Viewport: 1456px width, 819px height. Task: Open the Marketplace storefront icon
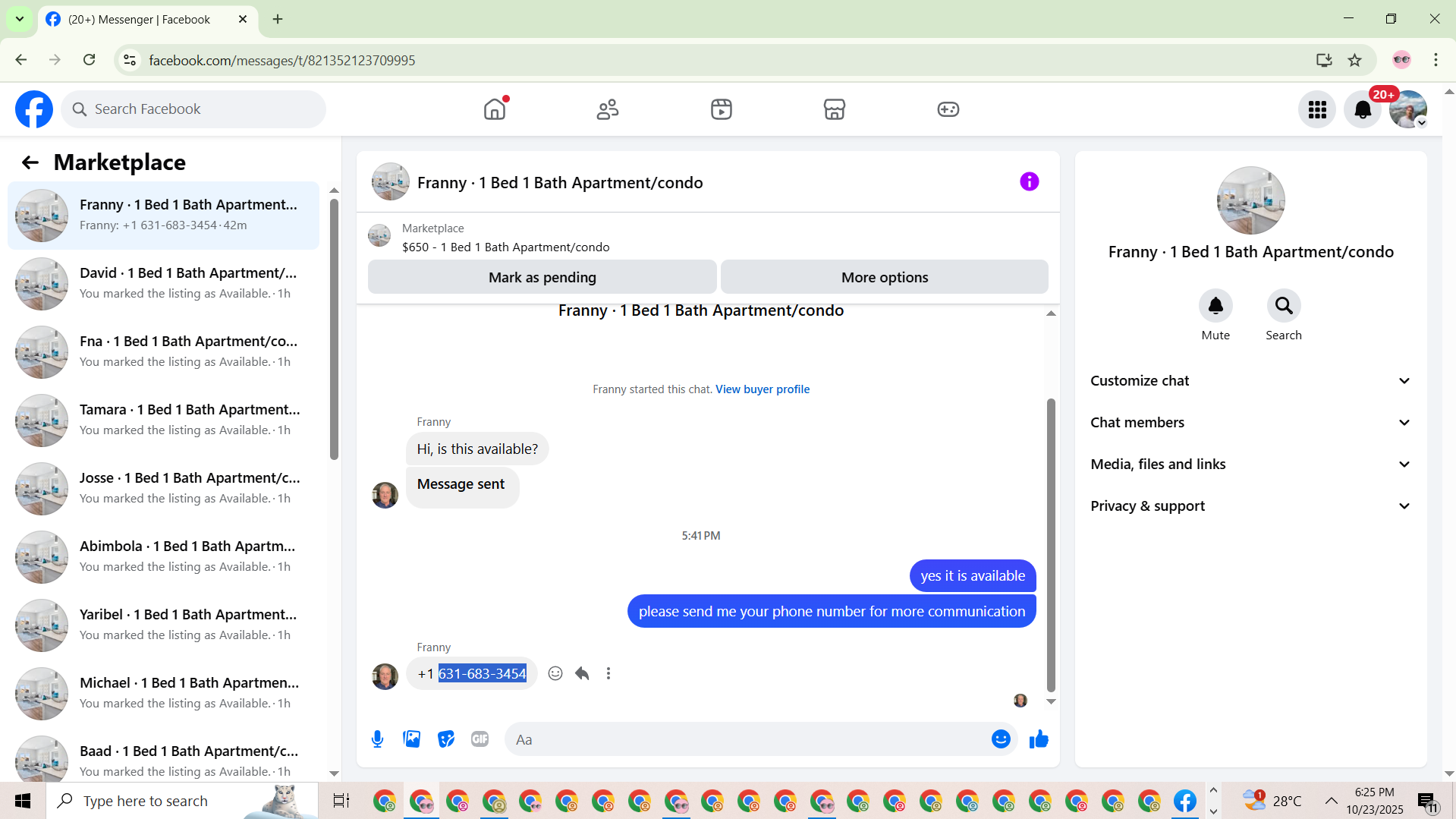tap(835, 109)
